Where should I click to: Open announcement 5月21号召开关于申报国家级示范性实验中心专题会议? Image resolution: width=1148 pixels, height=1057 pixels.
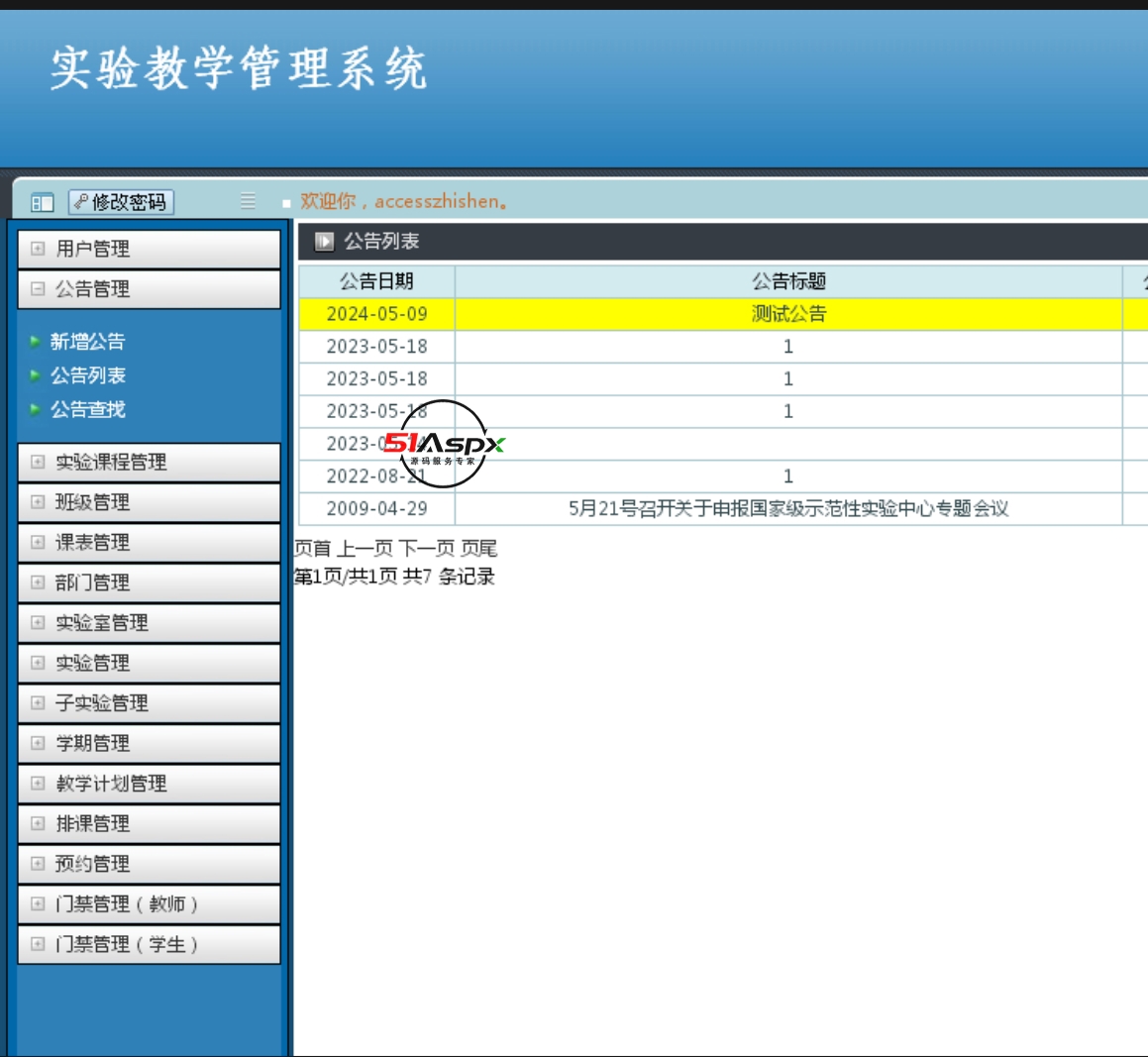click(x=788, y=509)
